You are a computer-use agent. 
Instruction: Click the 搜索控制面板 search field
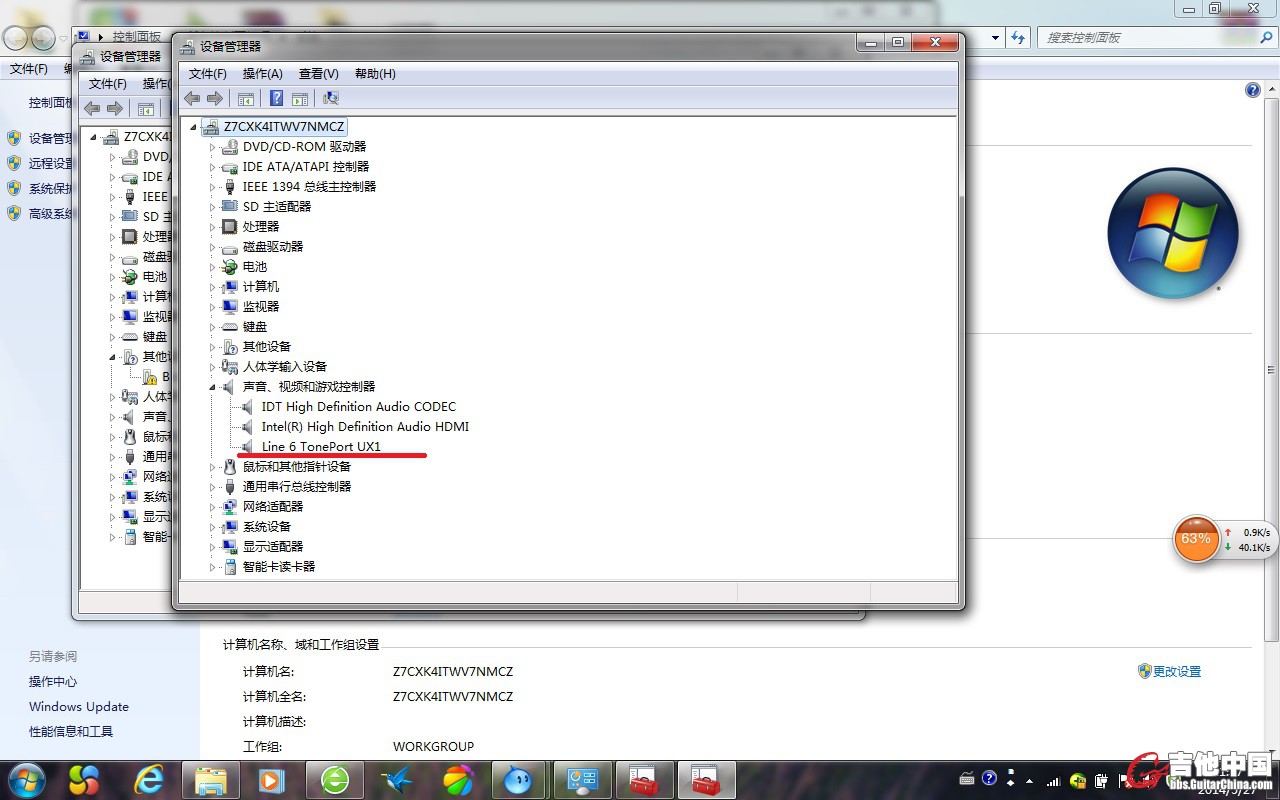click(1148, 37)
